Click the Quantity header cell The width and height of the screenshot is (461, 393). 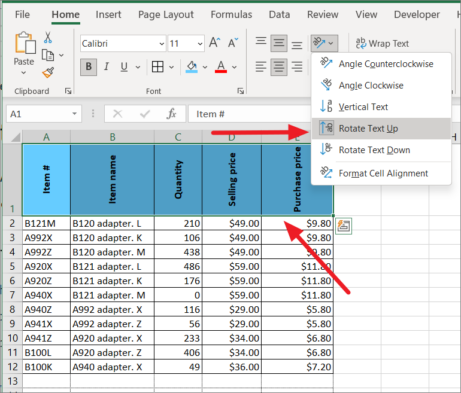point(178,180)
